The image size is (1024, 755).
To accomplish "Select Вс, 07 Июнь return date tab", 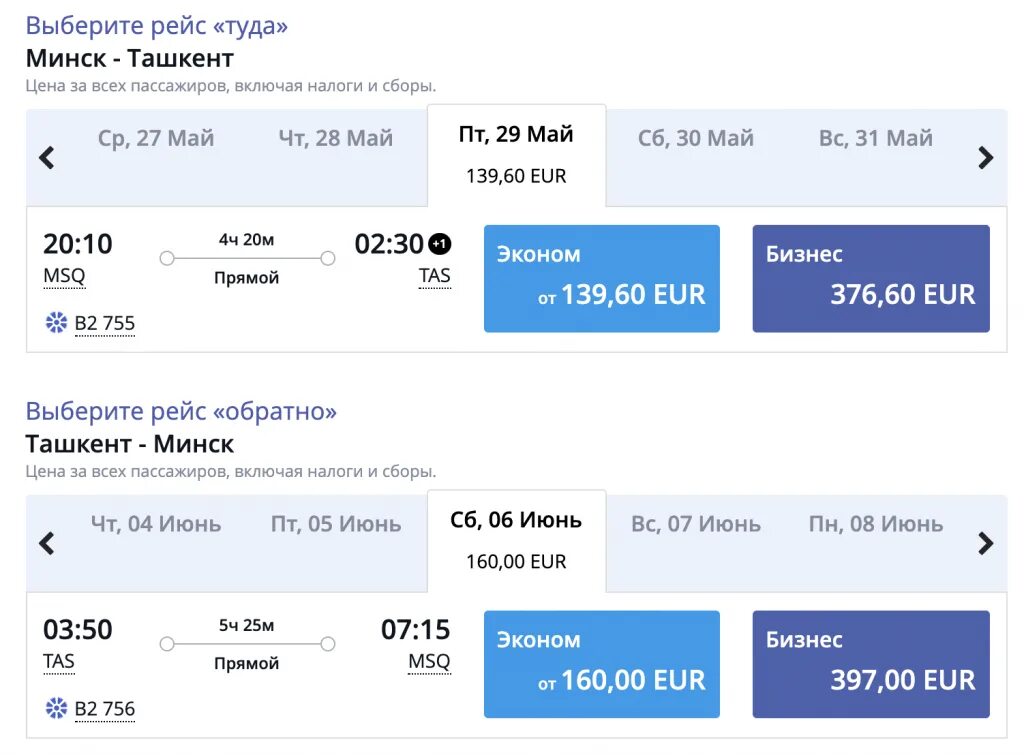I will click(x=695, y=524).
